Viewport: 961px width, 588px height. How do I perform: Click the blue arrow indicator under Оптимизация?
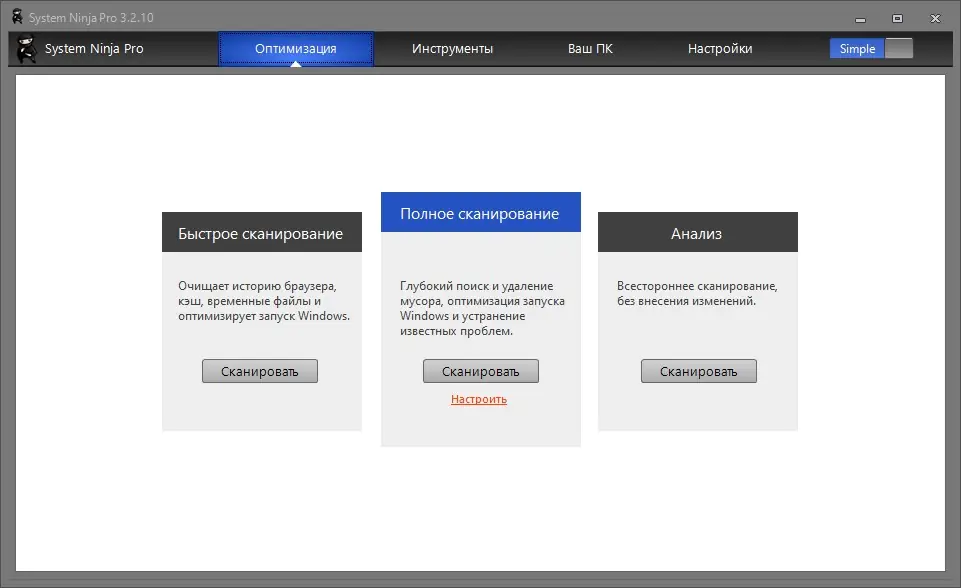point(297,63)
